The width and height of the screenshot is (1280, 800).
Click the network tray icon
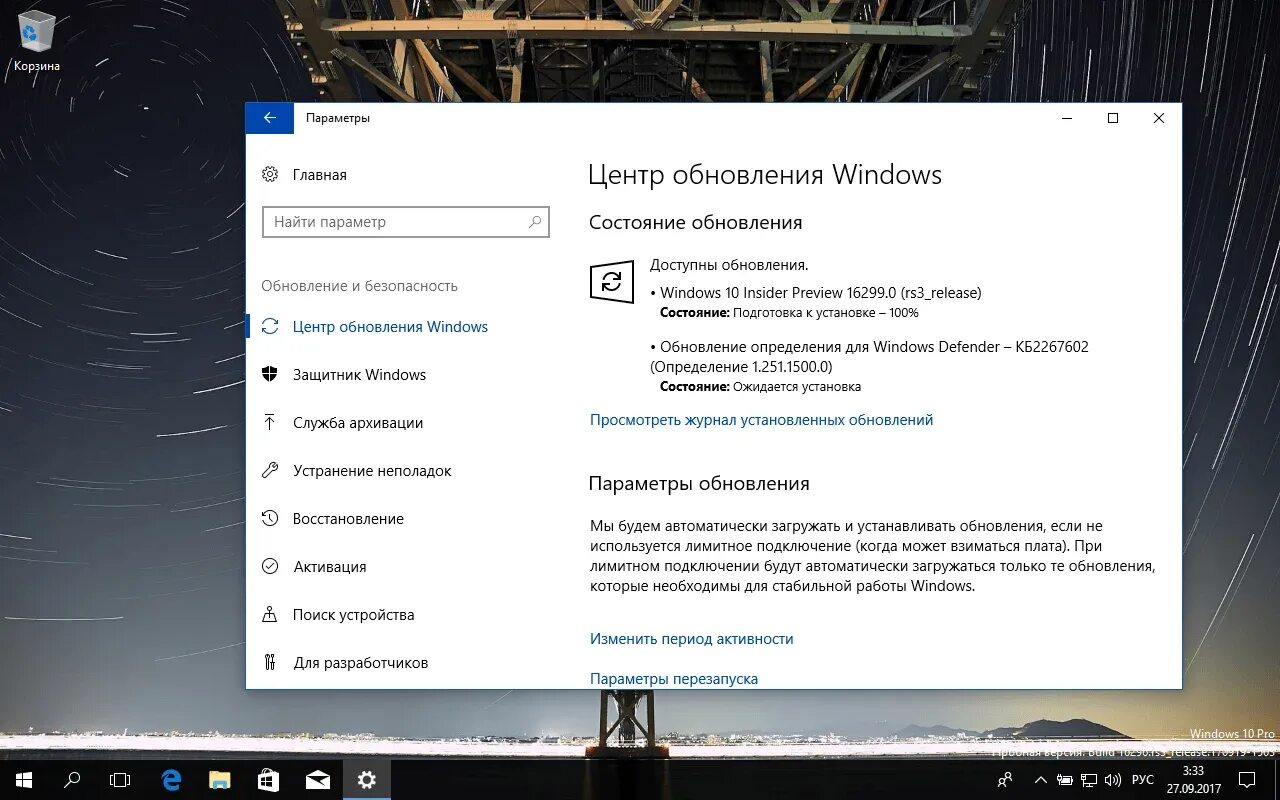1088,780
